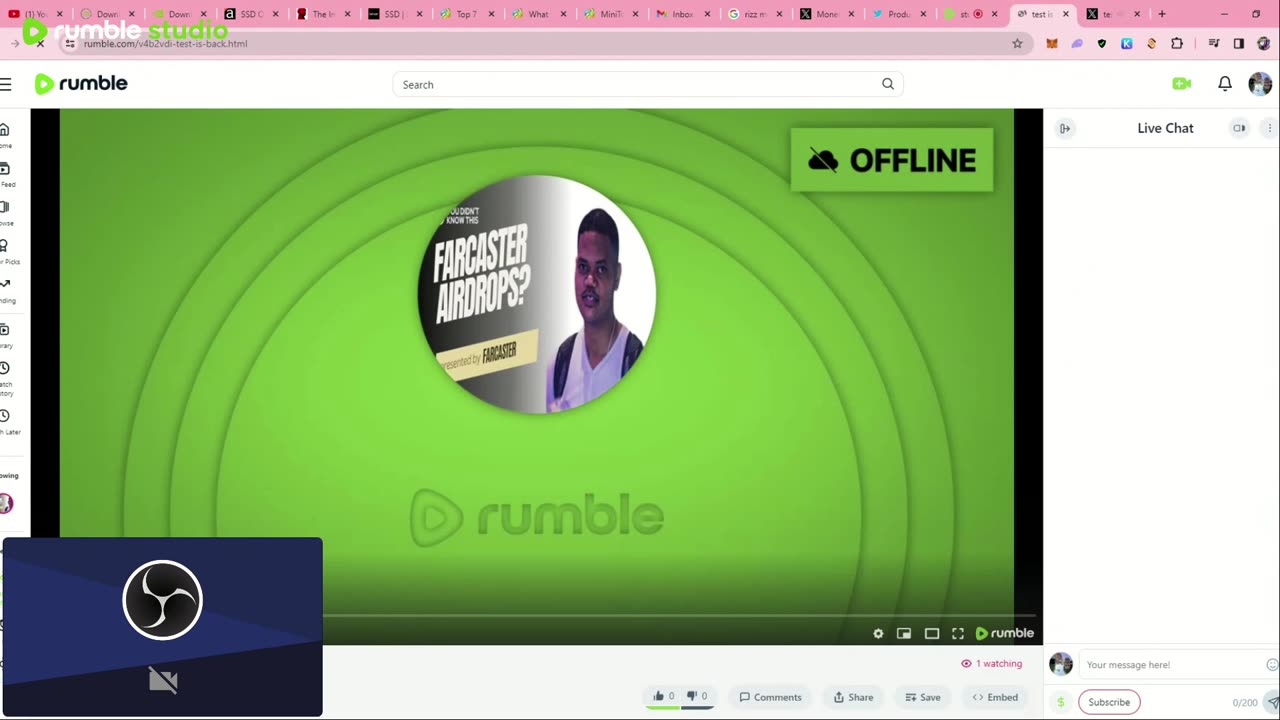Image resolution: width=1280 pixels, height=720 pixels.
Task: Switch to the Top 7 tab
Action: click(466, 14)
